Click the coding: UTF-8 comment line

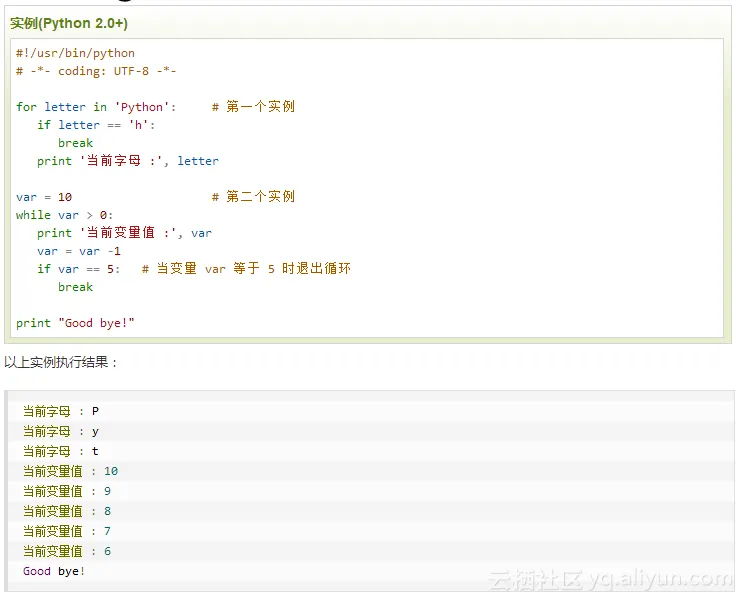pos(96,71)
